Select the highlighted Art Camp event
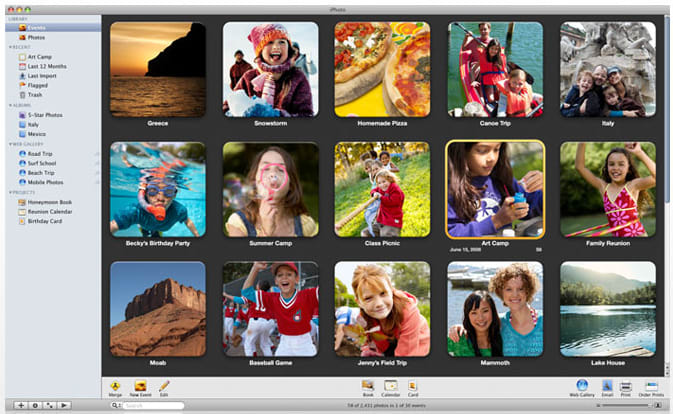Viewport: 673px width, 414px height. point(495,189)
